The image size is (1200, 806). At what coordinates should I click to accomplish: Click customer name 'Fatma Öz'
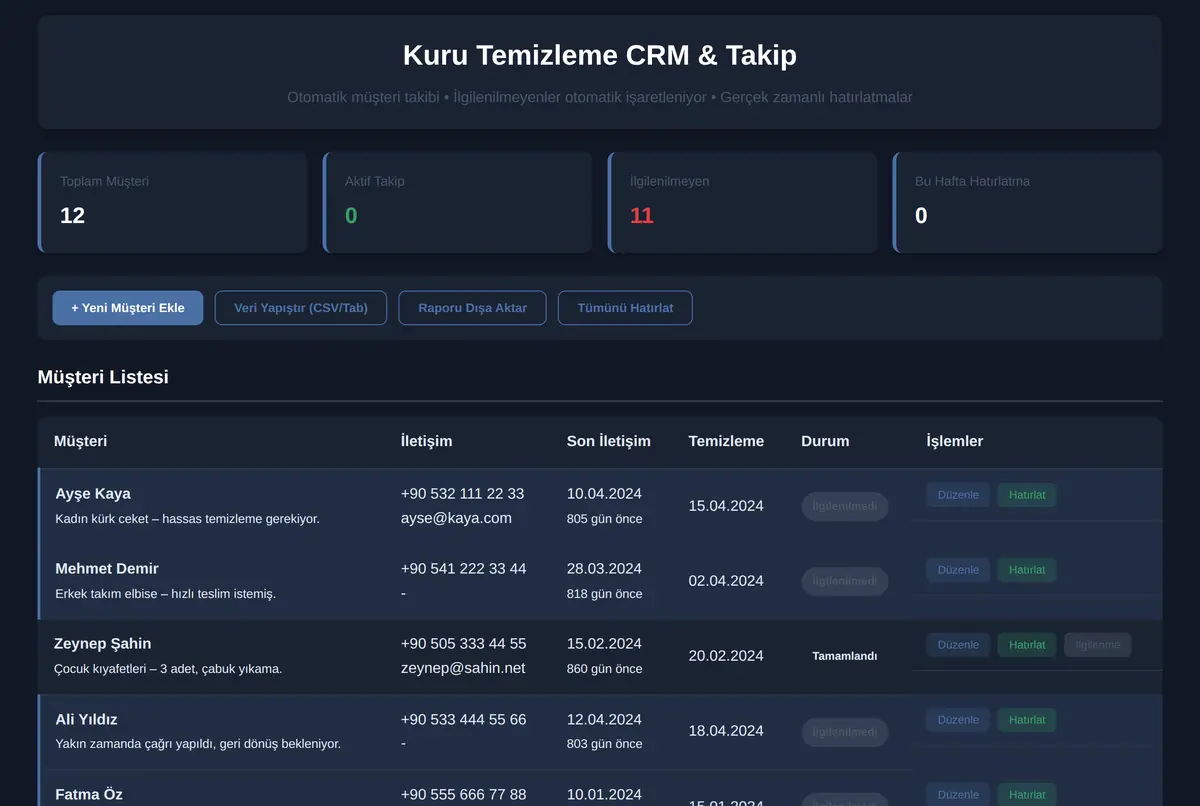[x=89, y=794]
